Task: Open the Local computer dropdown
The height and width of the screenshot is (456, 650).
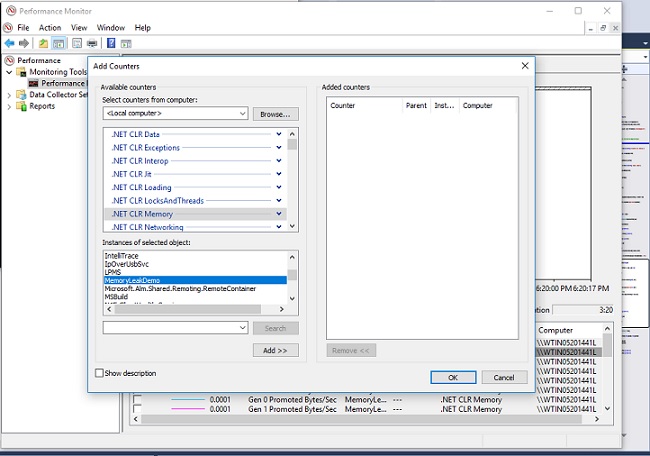Action: pos(243,113)
